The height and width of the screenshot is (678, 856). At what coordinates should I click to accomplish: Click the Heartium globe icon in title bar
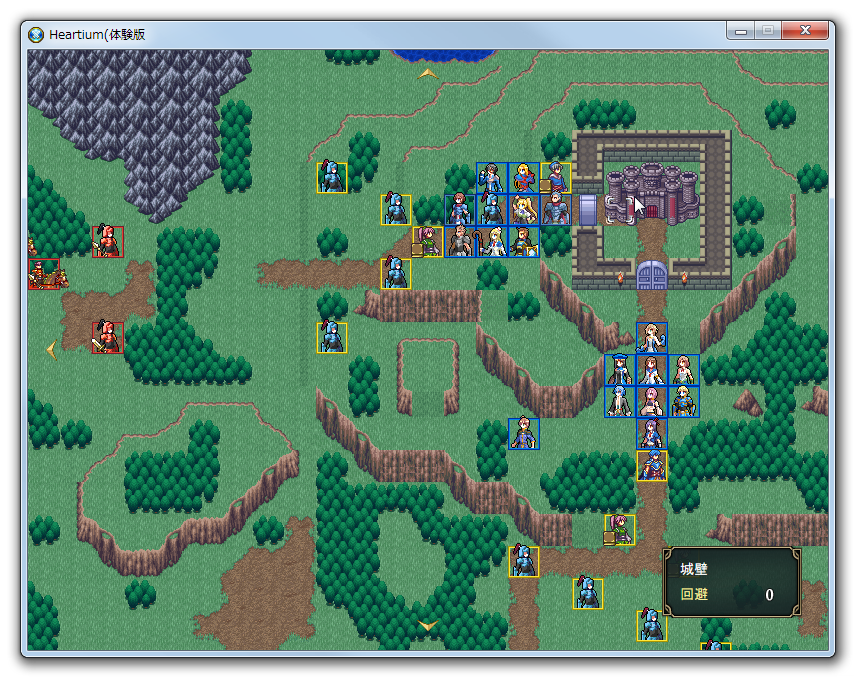coord(36,34)
